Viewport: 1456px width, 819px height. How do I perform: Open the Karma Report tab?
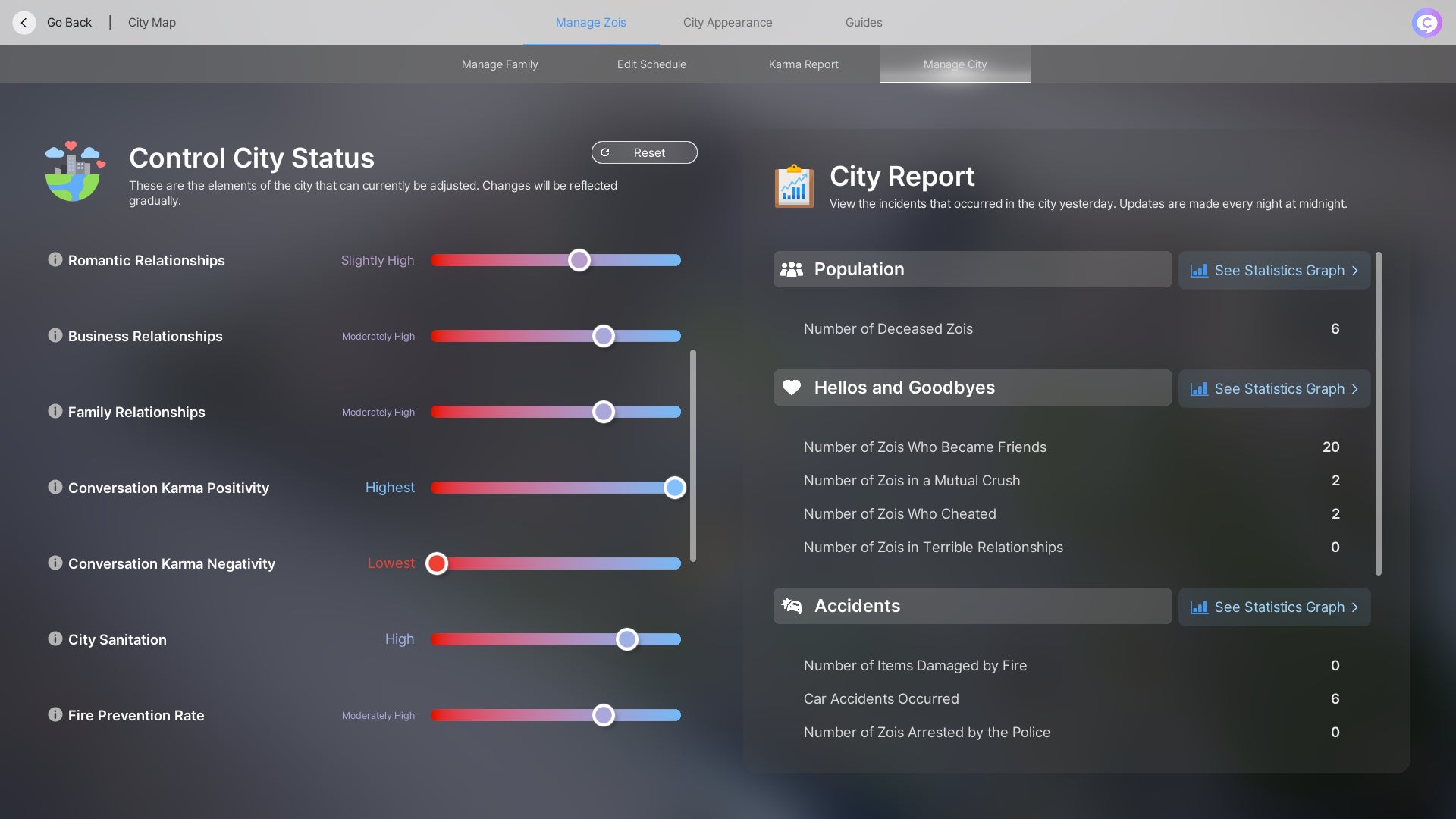[803, 64]
